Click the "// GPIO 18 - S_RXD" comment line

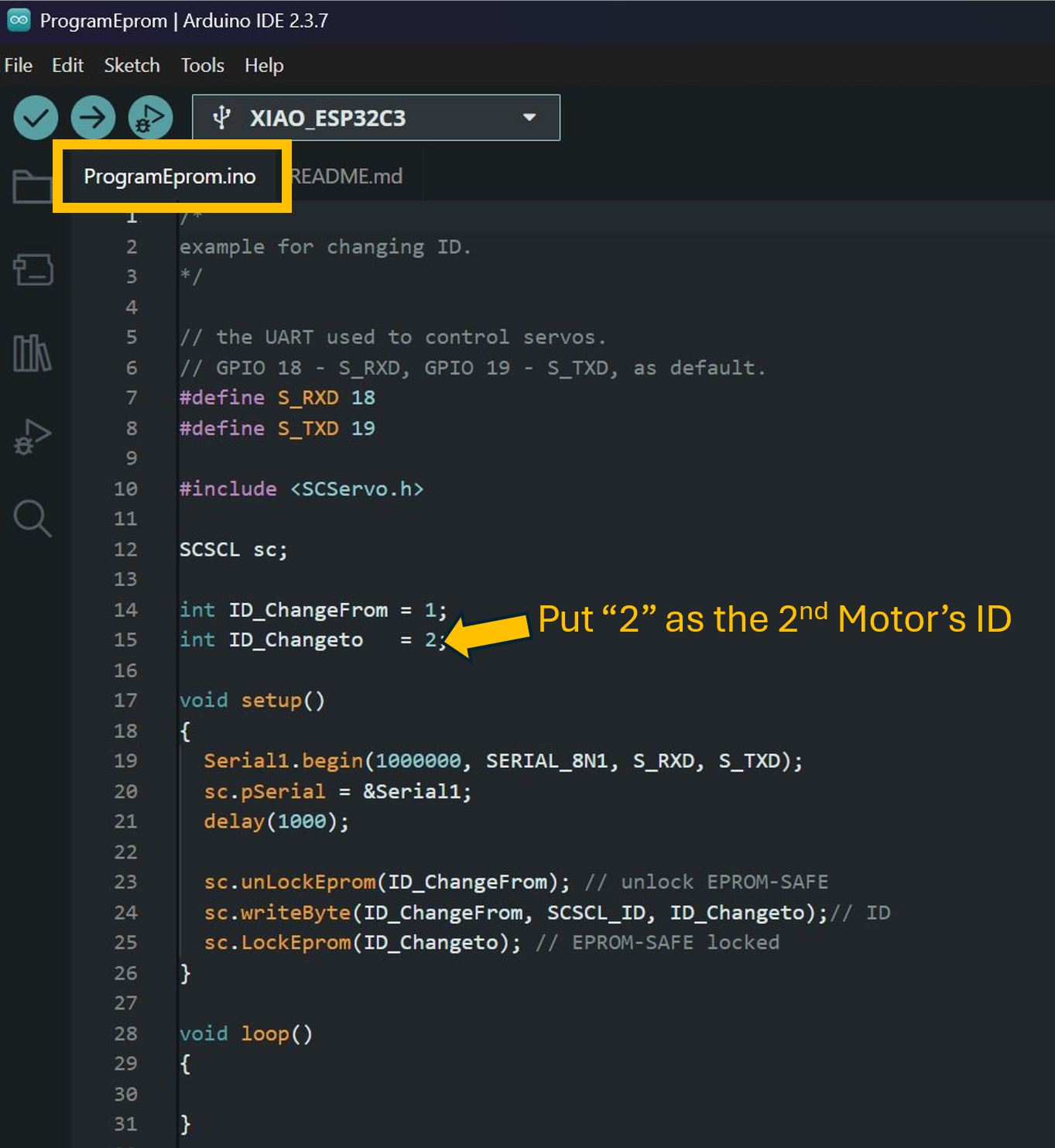click(472, 368)
